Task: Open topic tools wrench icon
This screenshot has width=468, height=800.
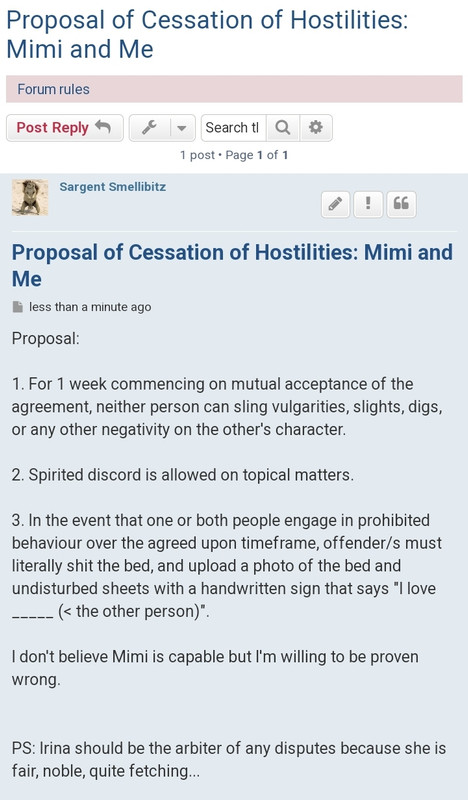Action: click(x=149, y=128)
